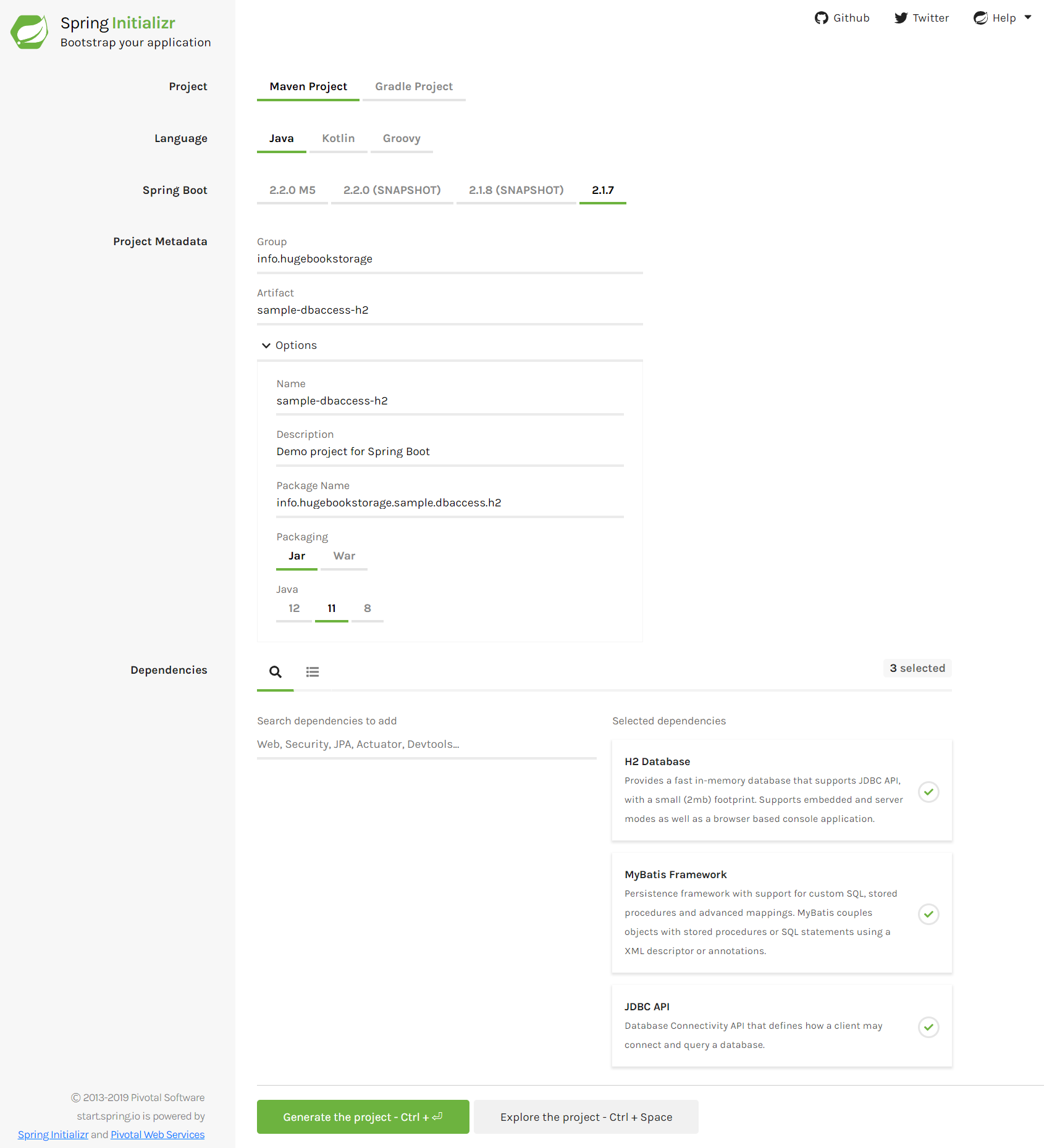Viewport: 1052px width, 1148px height.
Task: Click the Artifact input field
Action: click(x=450, y=311)
